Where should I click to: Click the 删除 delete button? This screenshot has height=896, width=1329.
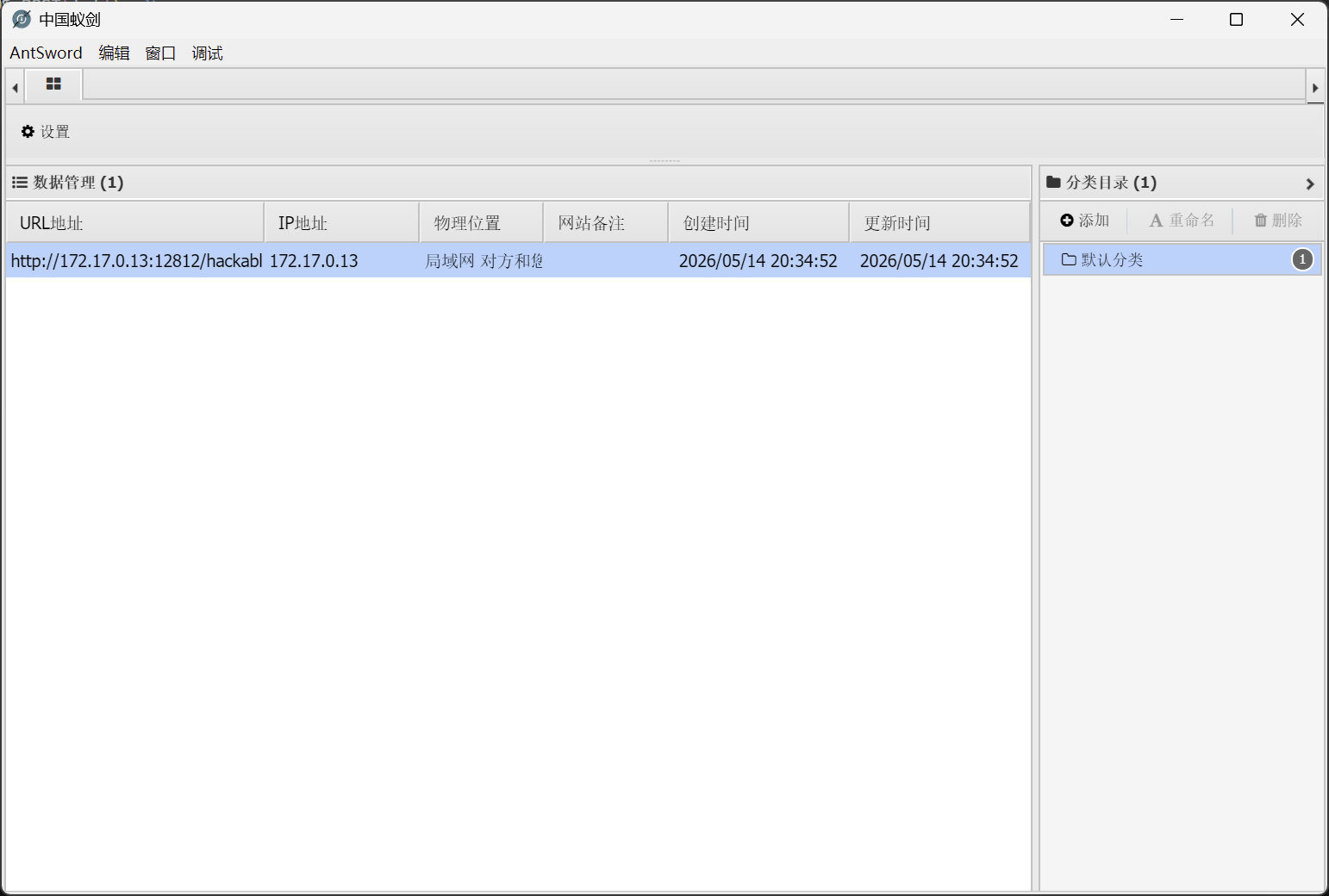pos(1278,221)
